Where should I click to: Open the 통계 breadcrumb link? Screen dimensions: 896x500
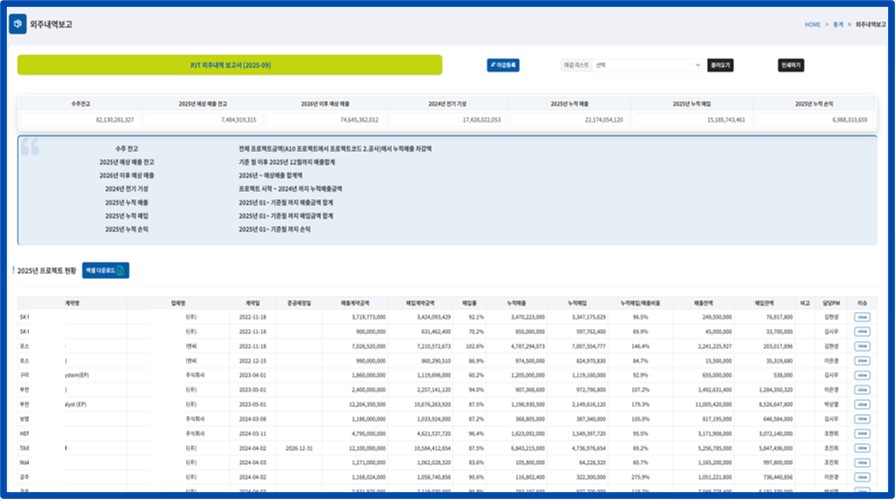(x=837, y=24)
